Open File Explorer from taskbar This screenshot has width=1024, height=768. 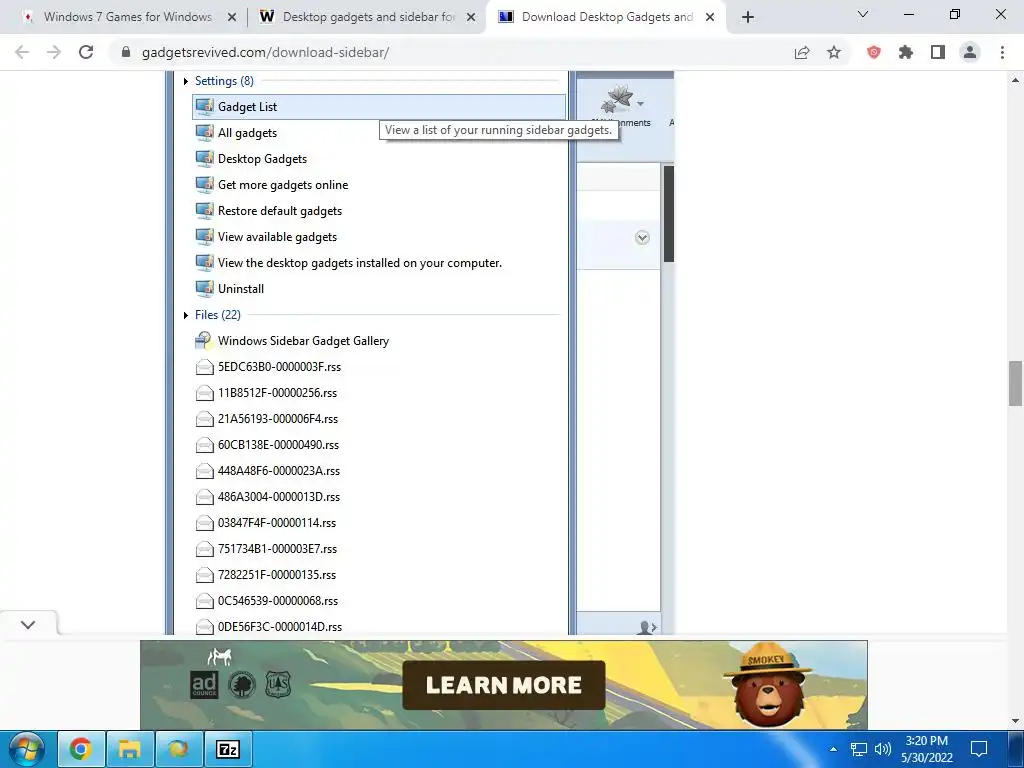tap(129, 749)
